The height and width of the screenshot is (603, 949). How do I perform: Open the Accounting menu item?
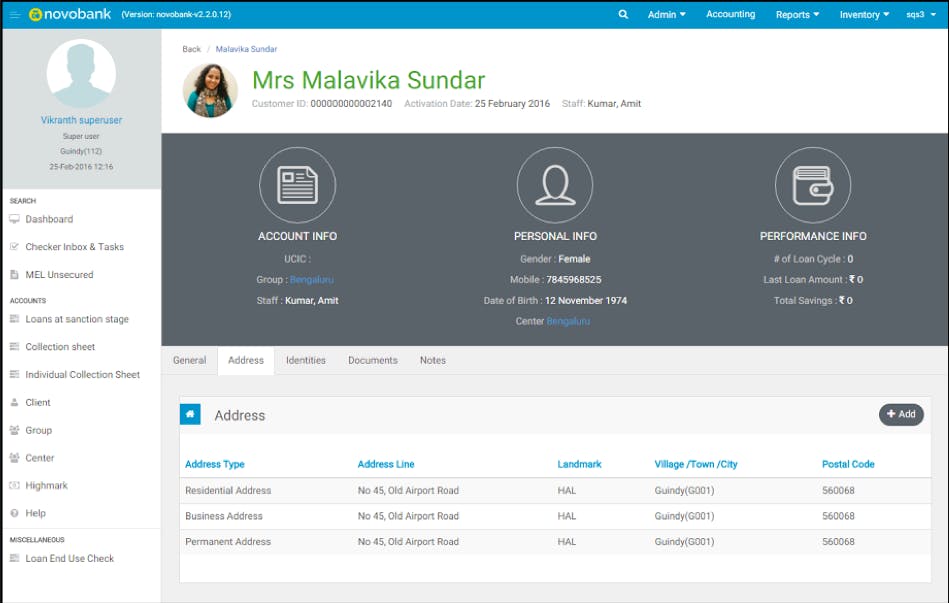pos(731,15)
